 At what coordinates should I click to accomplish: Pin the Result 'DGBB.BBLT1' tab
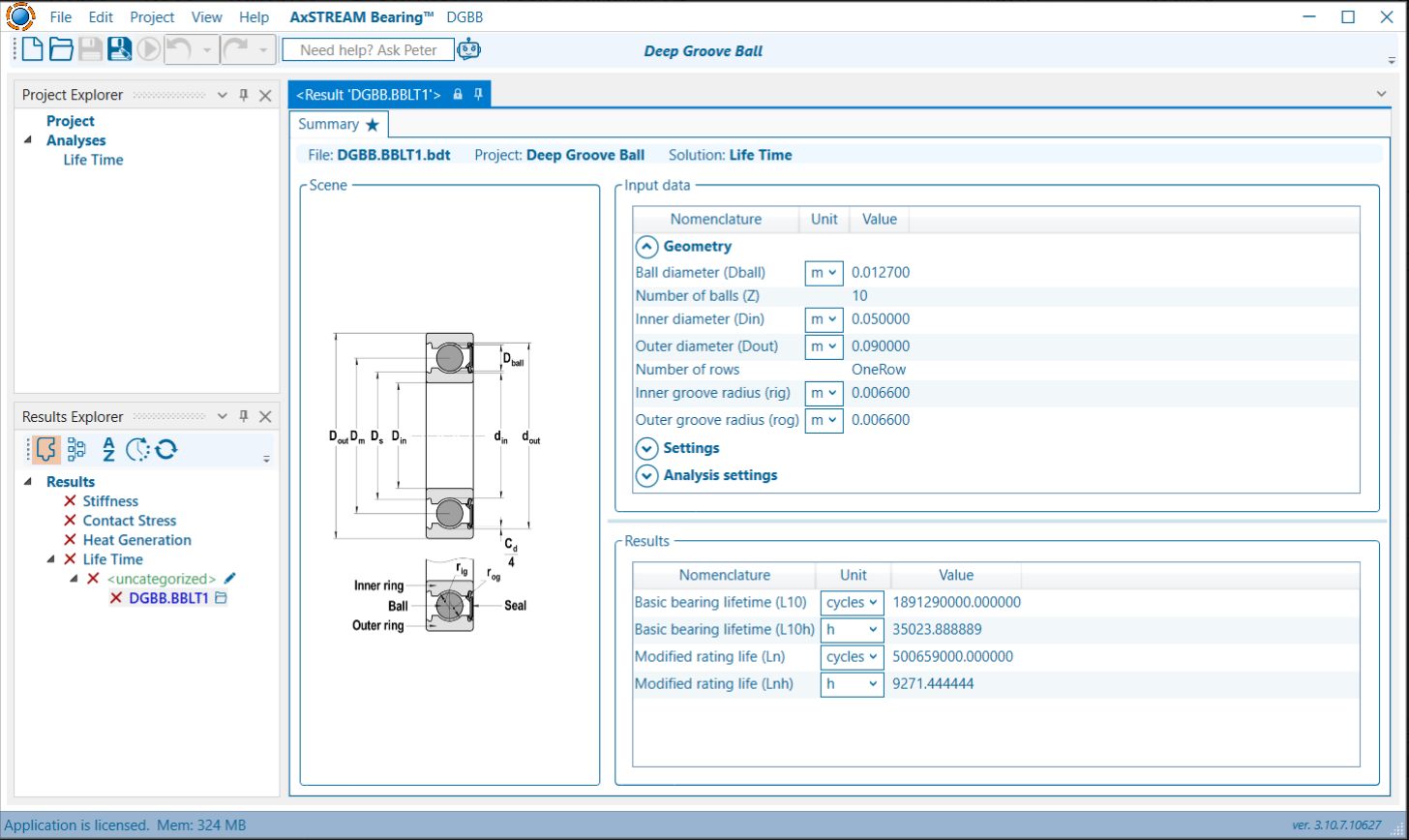[478, 94]
